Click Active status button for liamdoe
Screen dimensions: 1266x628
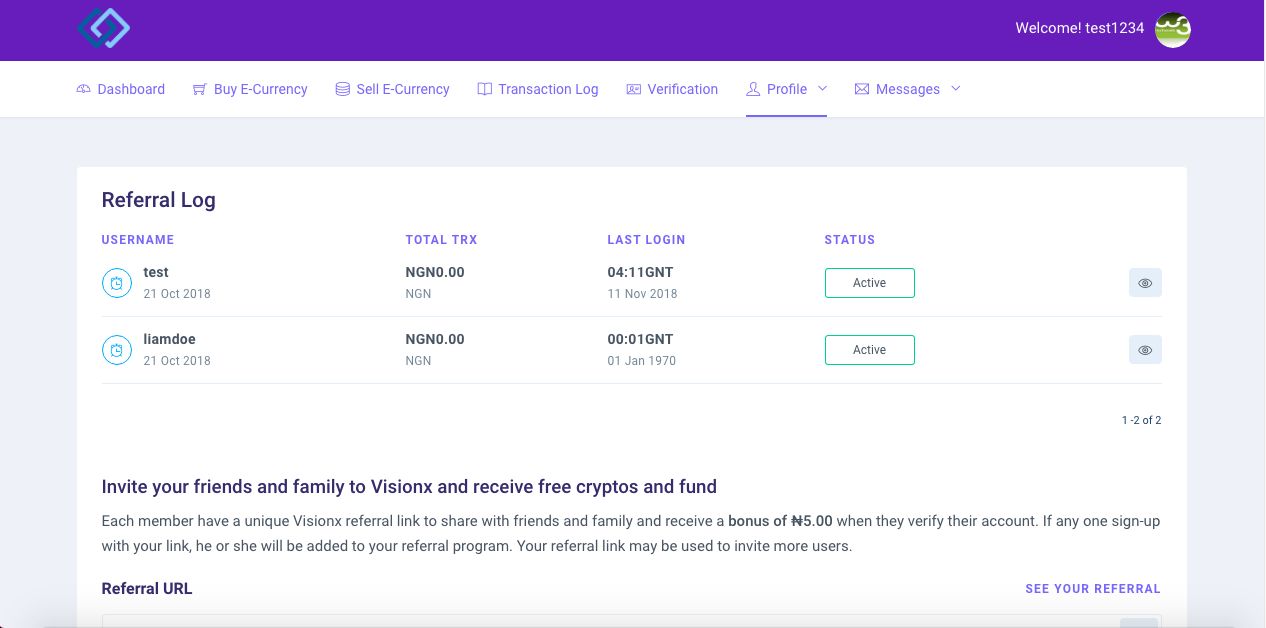tap(870, 350)
